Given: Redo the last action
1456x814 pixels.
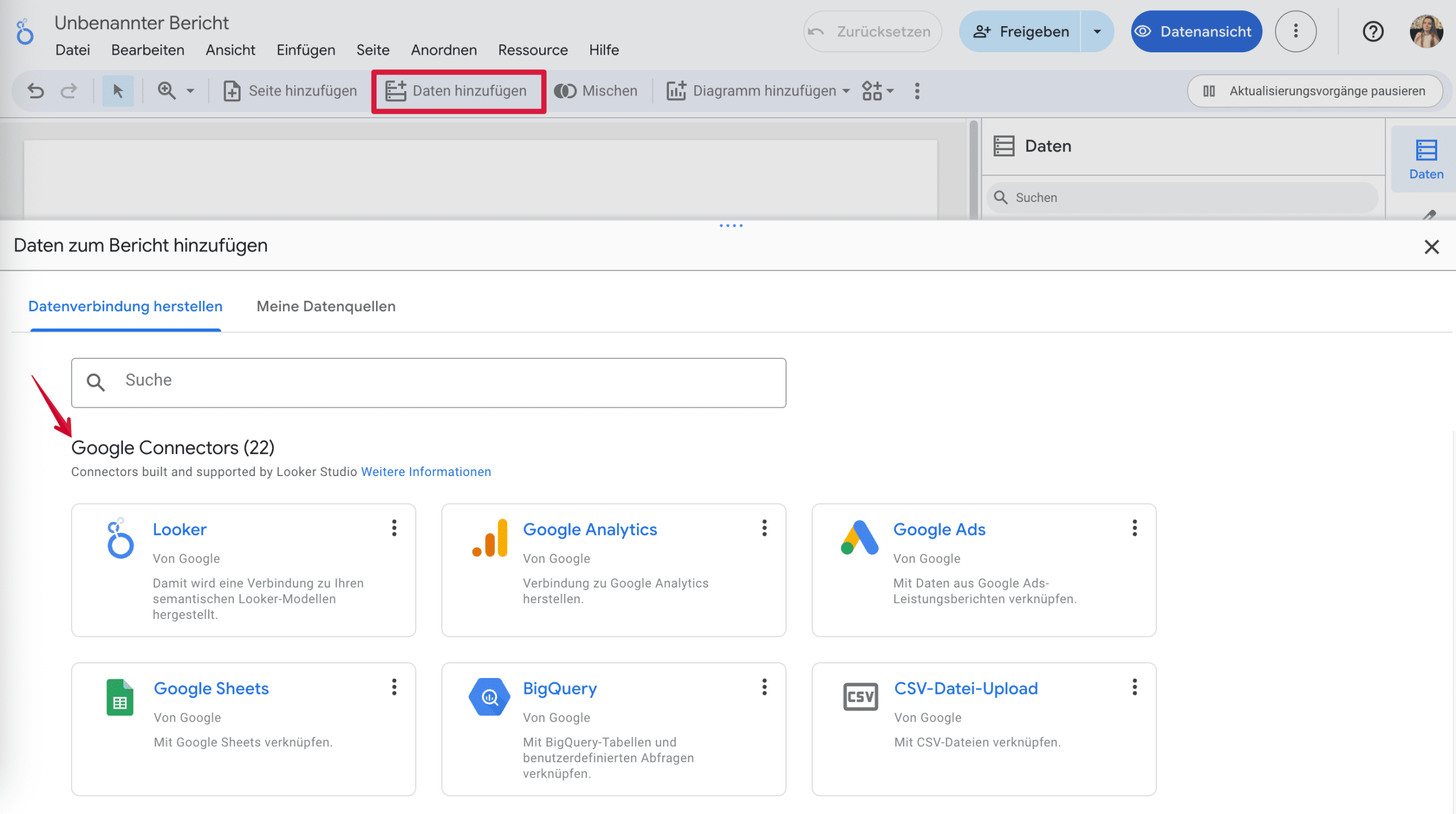Looking at the screenshot, I should pyautogui.click(x=69, y=91).
